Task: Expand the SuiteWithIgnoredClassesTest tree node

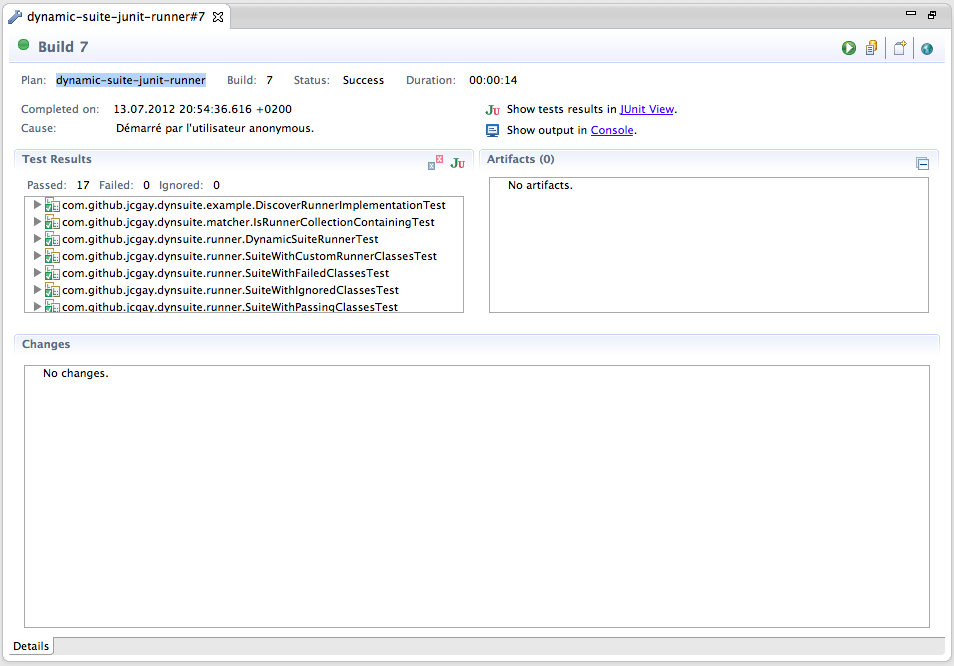Action: pos(37,290)
